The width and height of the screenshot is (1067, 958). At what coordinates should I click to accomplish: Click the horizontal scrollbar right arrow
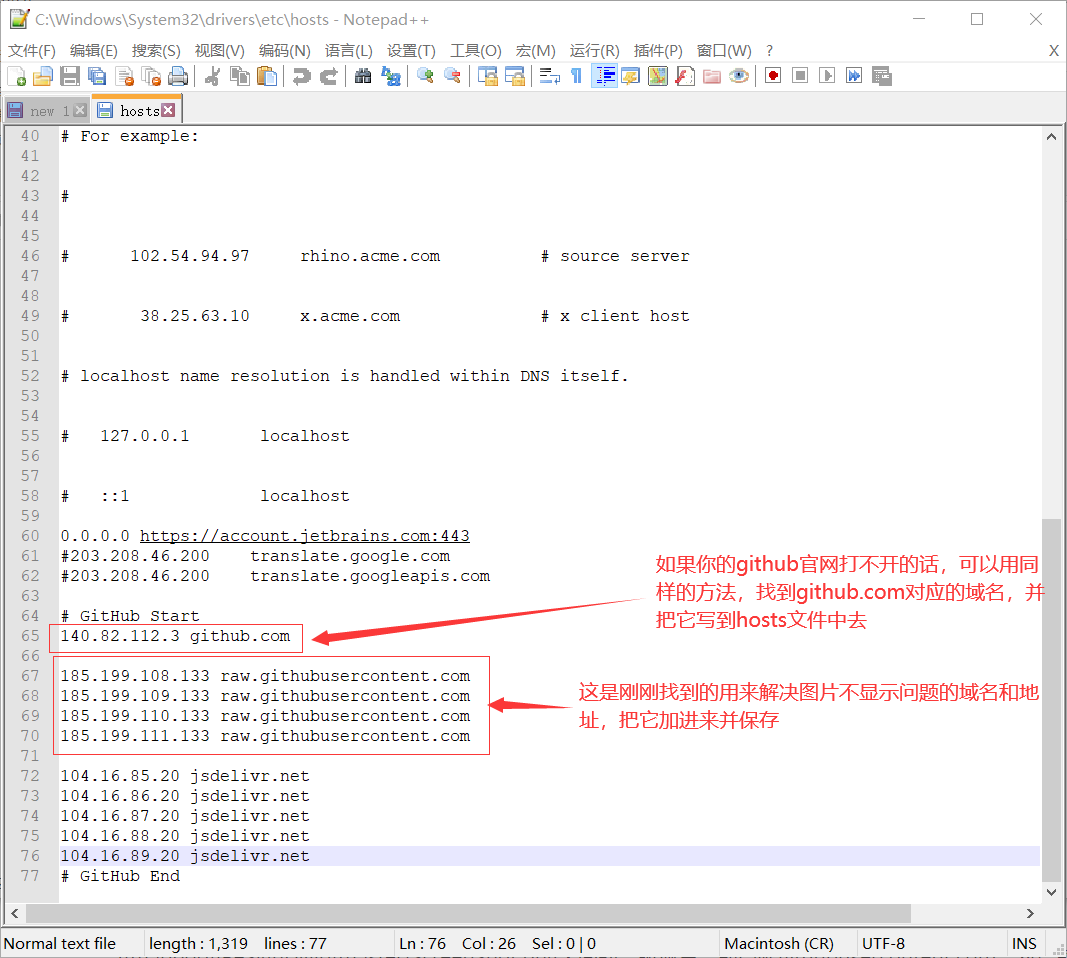(1031, 913)
